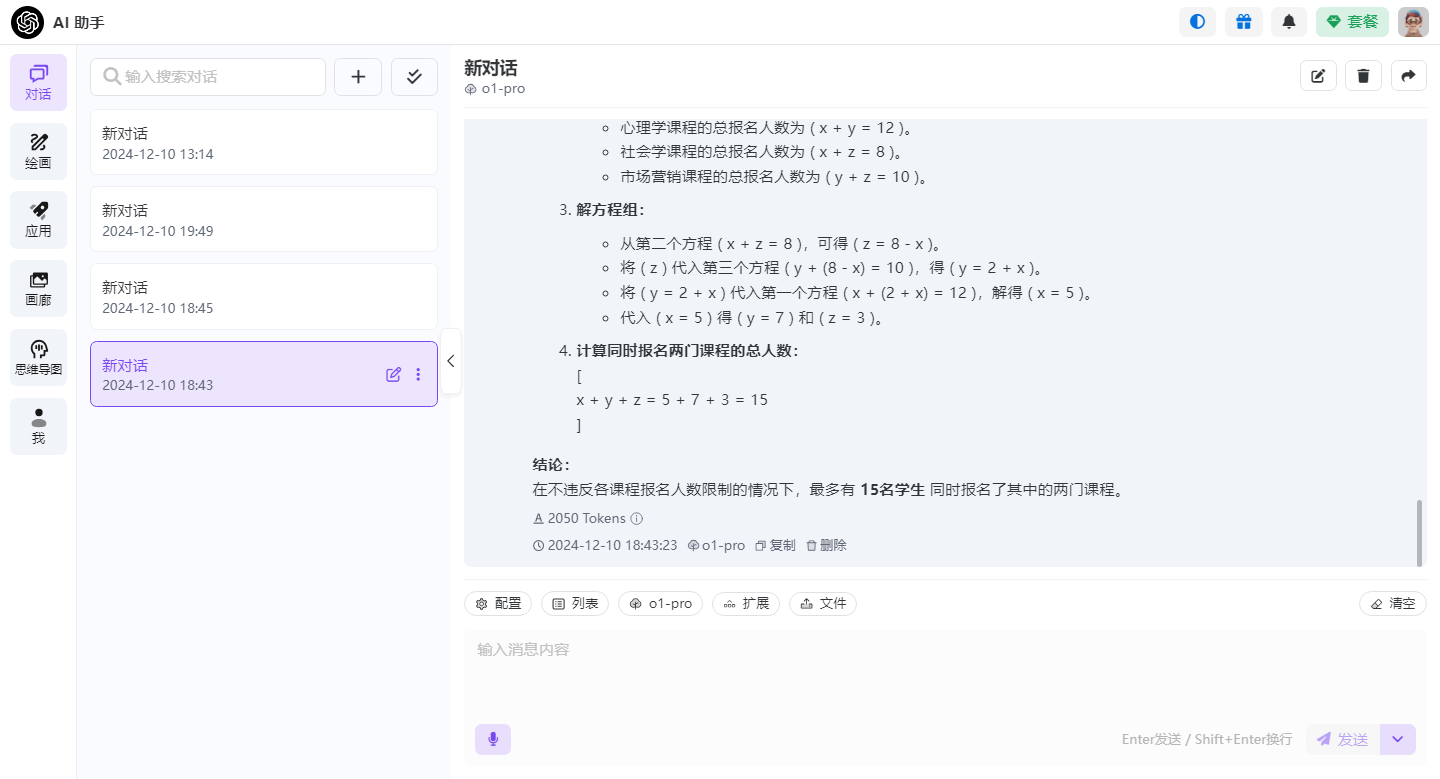Expand the send options dropdown arrow
This screenshot has height=779, width=1440.
[x=1398, y=739]
